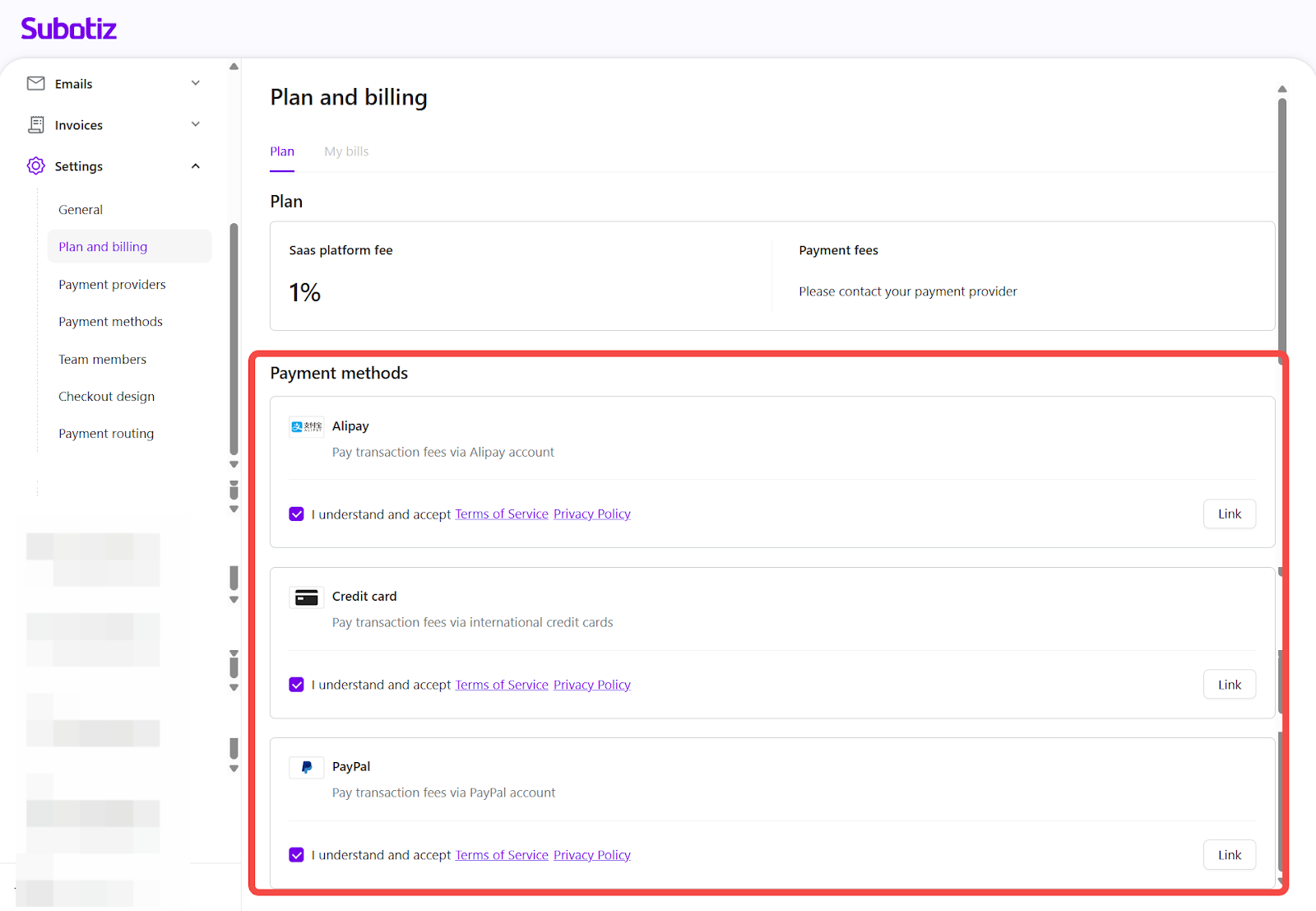Click the Settings gear icon

pyautogui.click(x=36, y=166)
